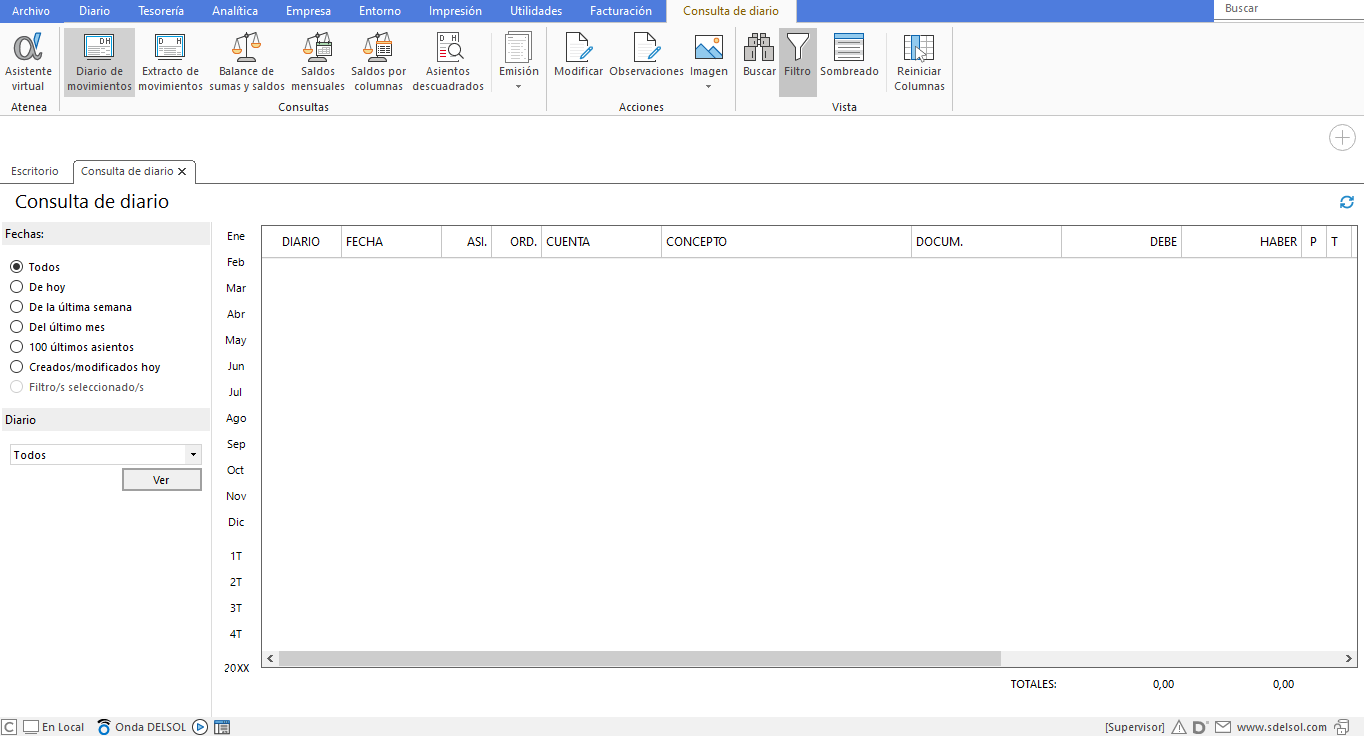Open the Analítica ribbon tab
Viewport: 1364px width, 736px height.
tap(235, 11)
